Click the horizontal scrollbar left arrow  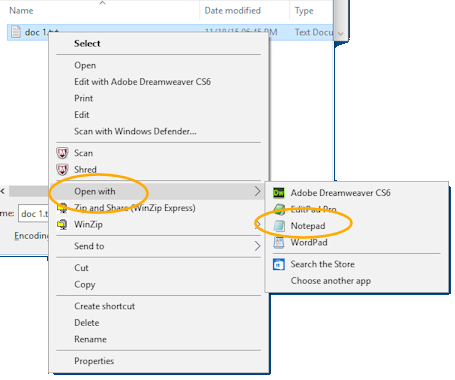click(x=3, y=191)
